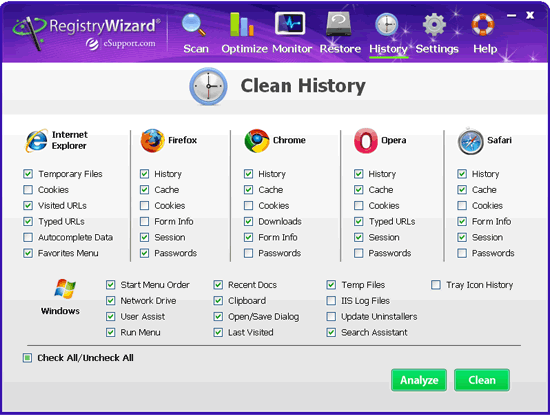
Task: Enable Tray Icon History checkbox
Action: tap(436, 285)
